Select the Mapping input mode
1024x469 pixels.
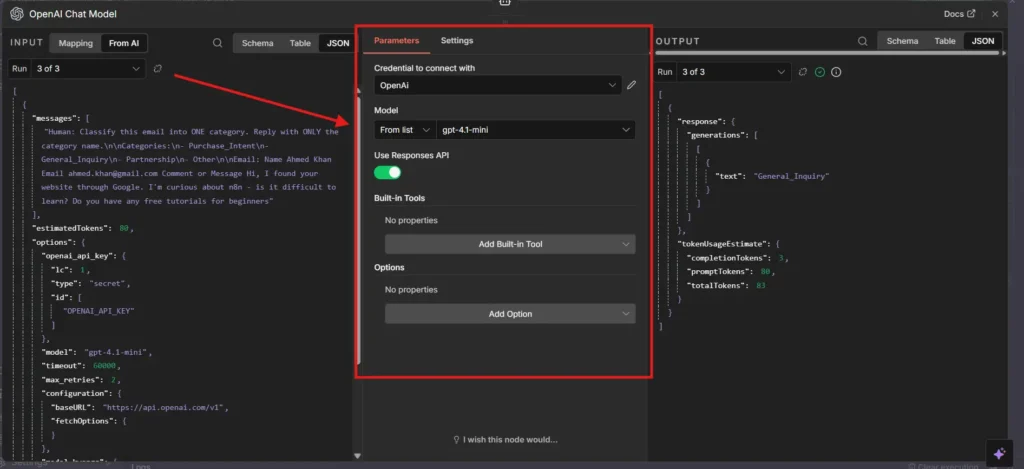pyautogui.click(x=76, y=43)
